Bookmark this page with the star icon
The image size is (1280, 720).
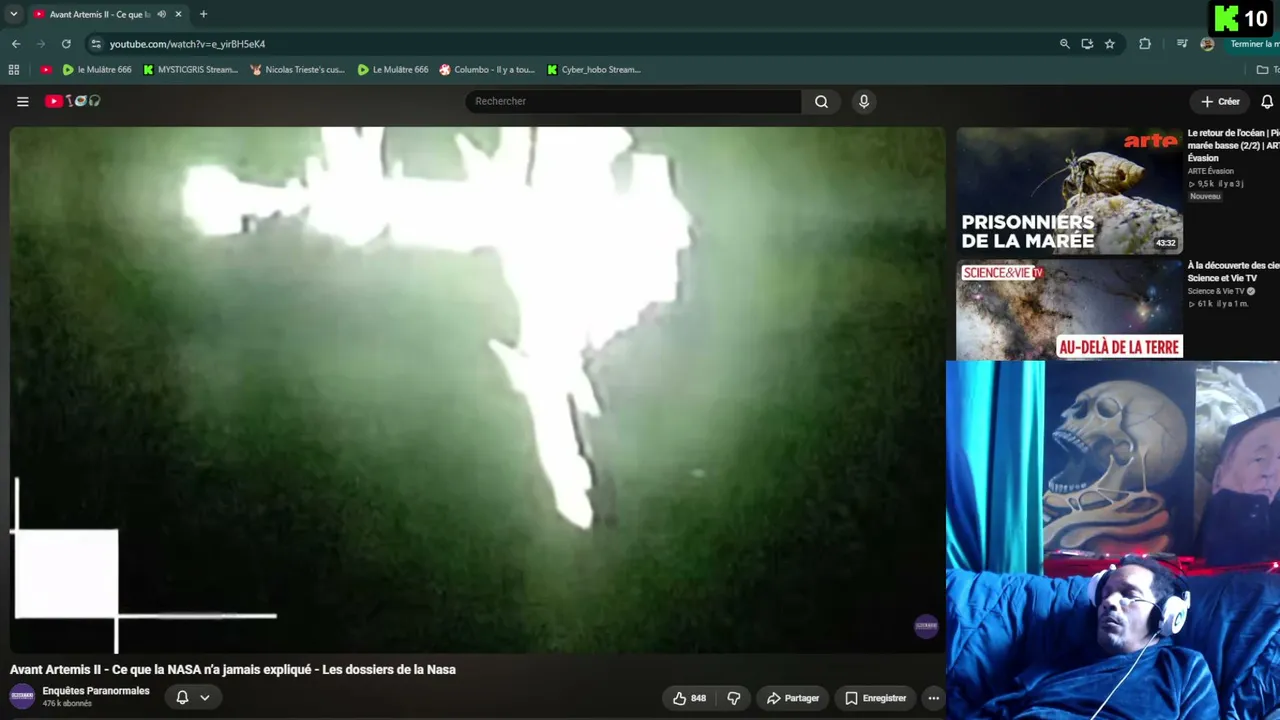pyautogui.click(x=1110, y=44)
